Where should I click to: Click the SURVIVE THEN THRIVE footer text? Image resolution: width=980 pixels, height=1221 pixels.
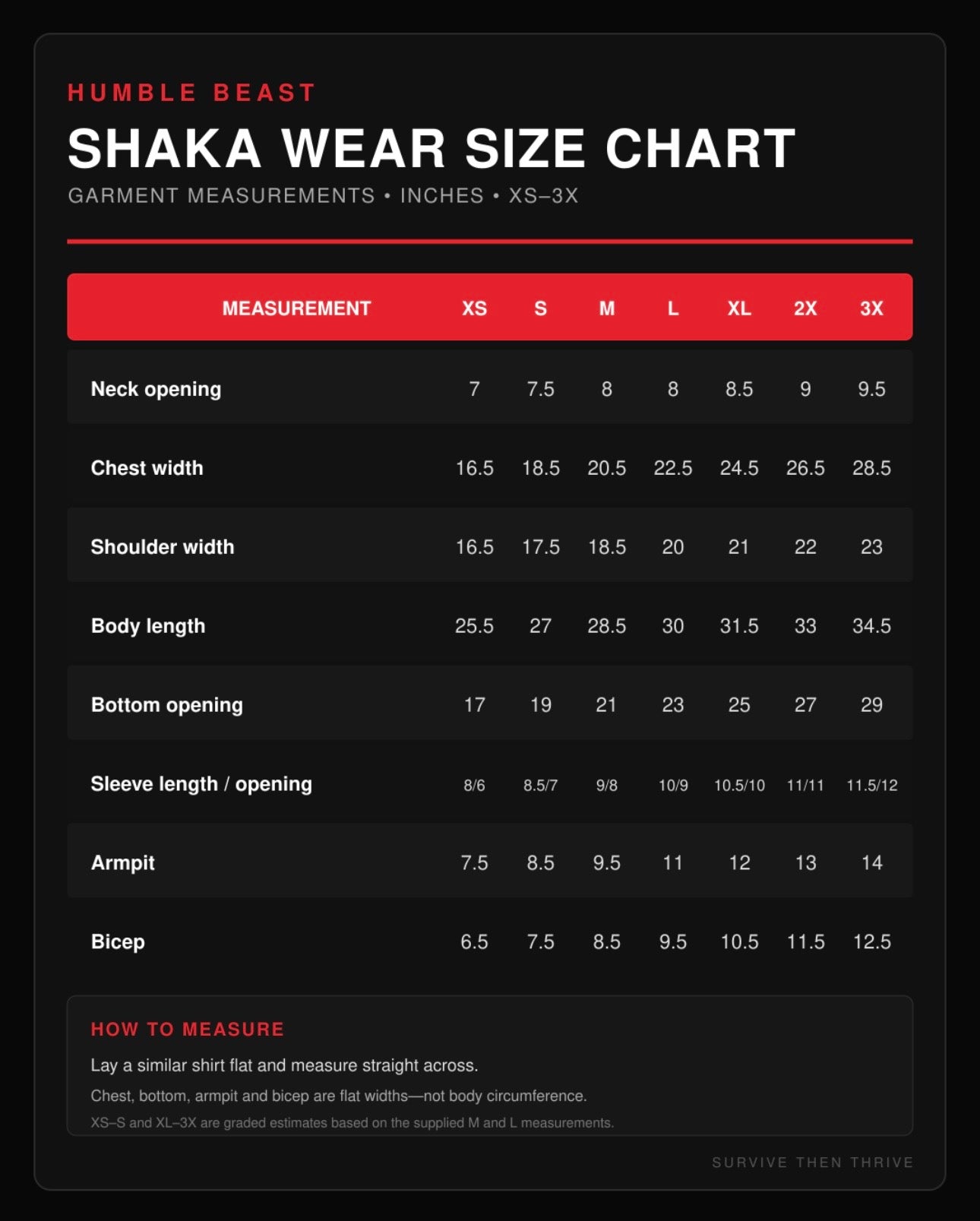[x=812, y=1162]
